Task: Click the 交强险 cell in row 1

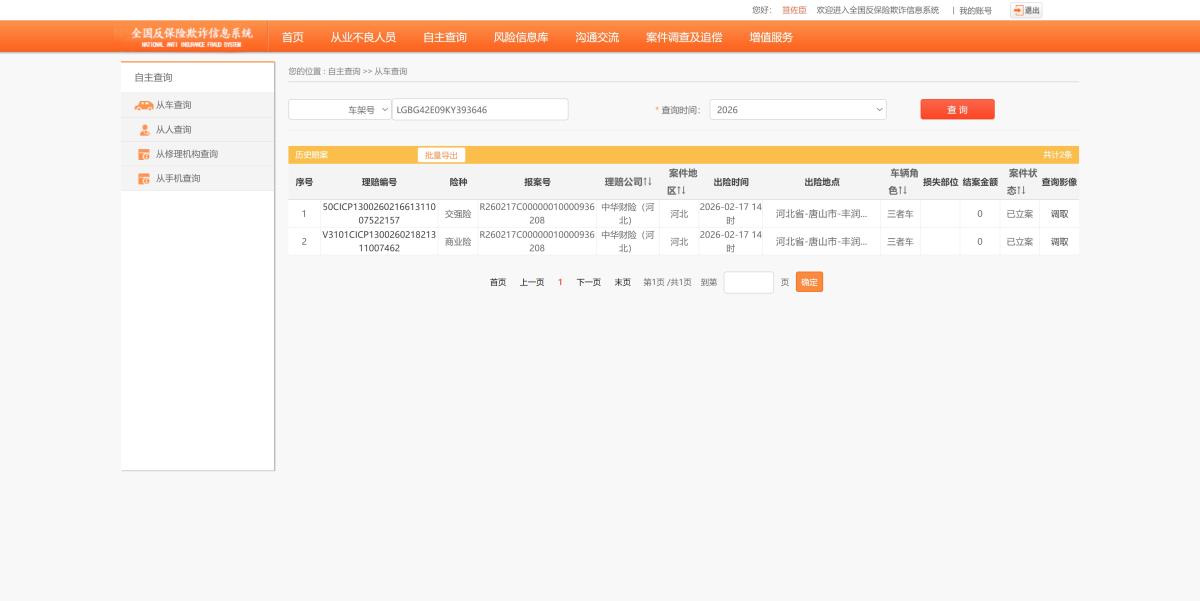Action: point(458,214)
